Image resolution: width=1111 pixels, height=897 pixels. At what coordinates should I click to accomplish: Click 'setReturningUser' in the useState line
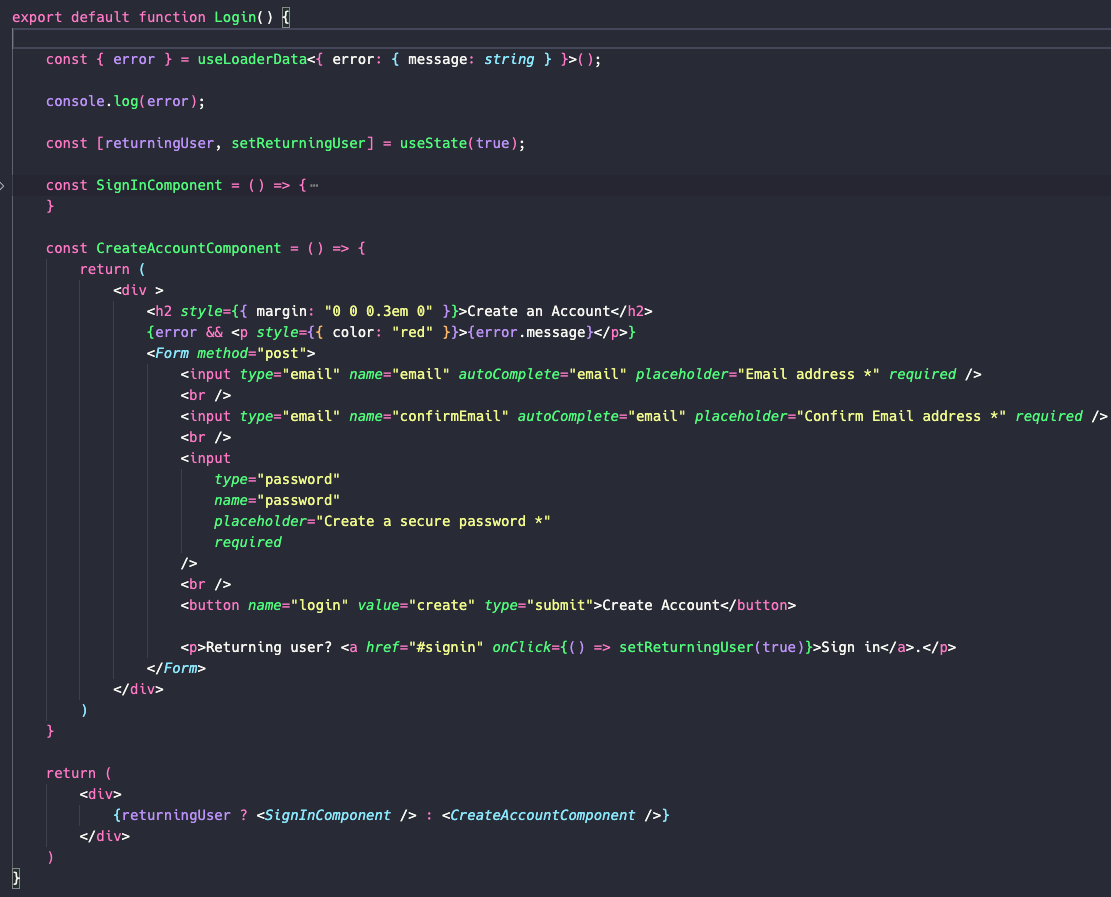tap(298, 143)
